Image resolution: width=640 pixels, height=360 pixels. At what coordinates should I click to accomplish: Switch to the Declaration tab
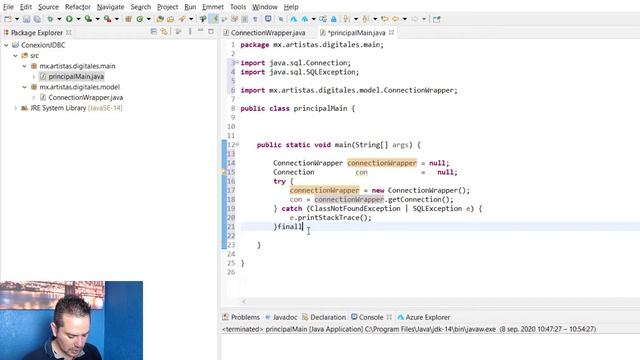pos(324,317)
